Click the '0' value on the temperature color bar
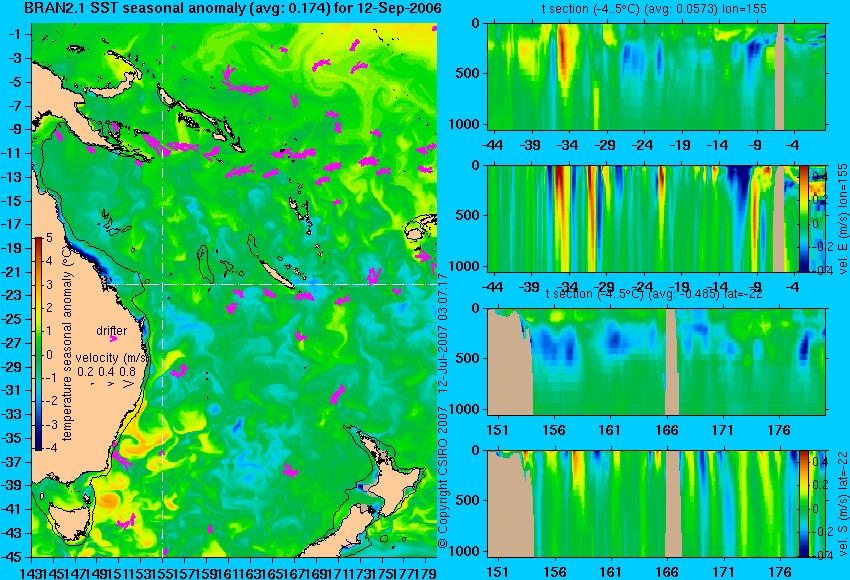 (x=49, y=355)
